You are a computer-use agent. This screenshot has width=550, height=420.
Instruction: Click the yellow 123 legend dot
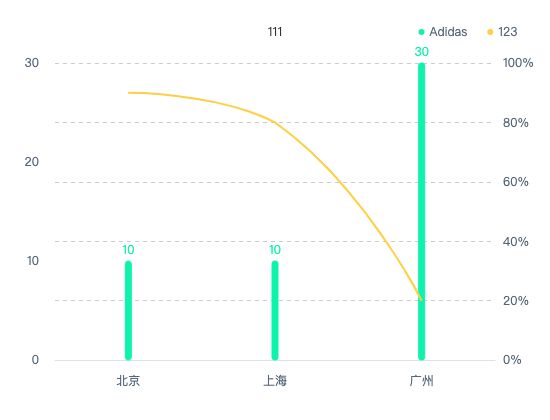click(490, 32)
